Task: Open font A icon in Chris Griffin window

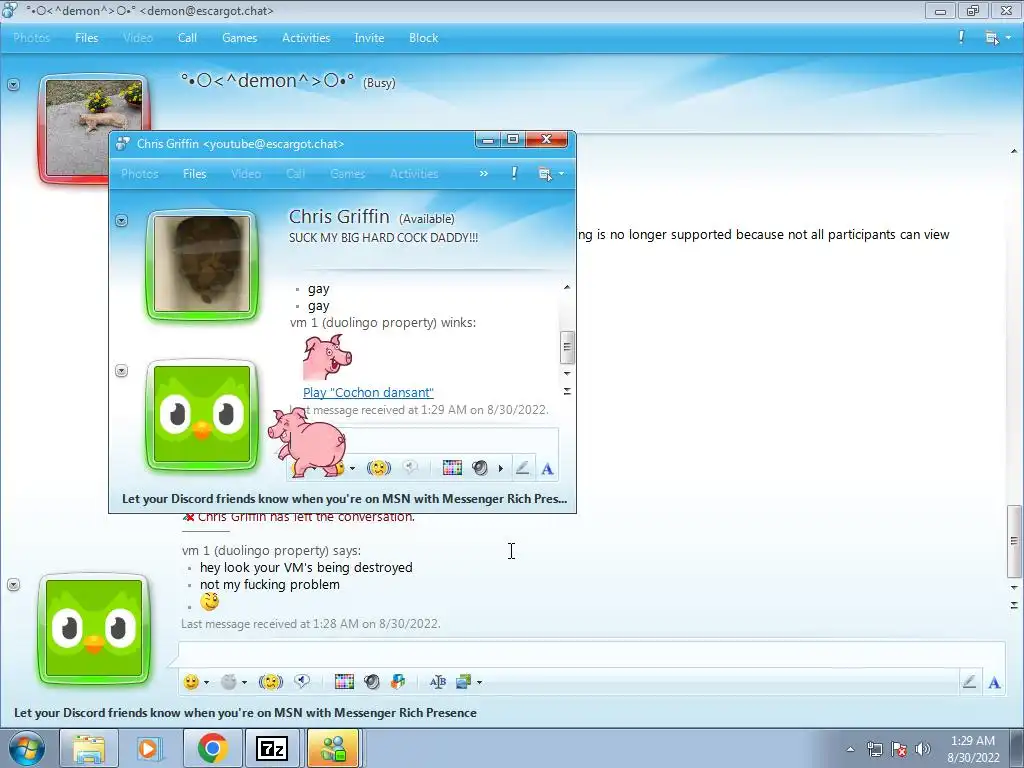Action: [x=547, y=468]
